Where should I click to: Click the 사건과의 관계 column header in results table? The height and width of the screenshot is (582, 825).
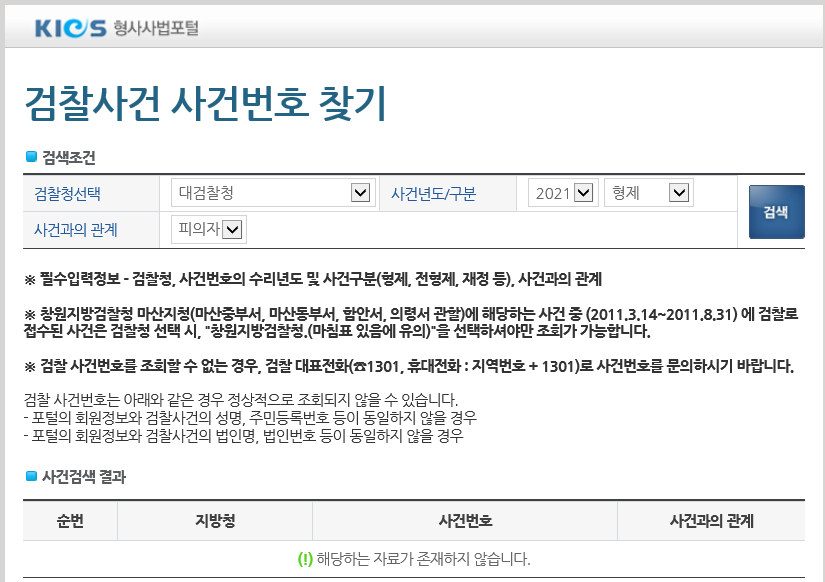pos(711,521)
